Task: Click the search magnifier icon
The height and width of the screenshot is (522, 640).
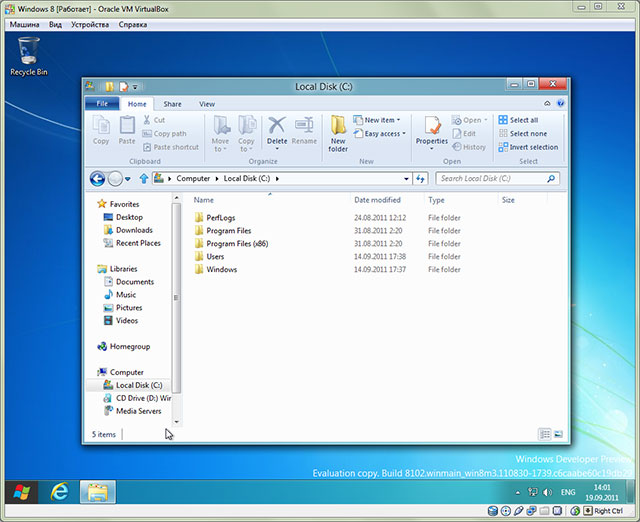Action: (551, 178)
